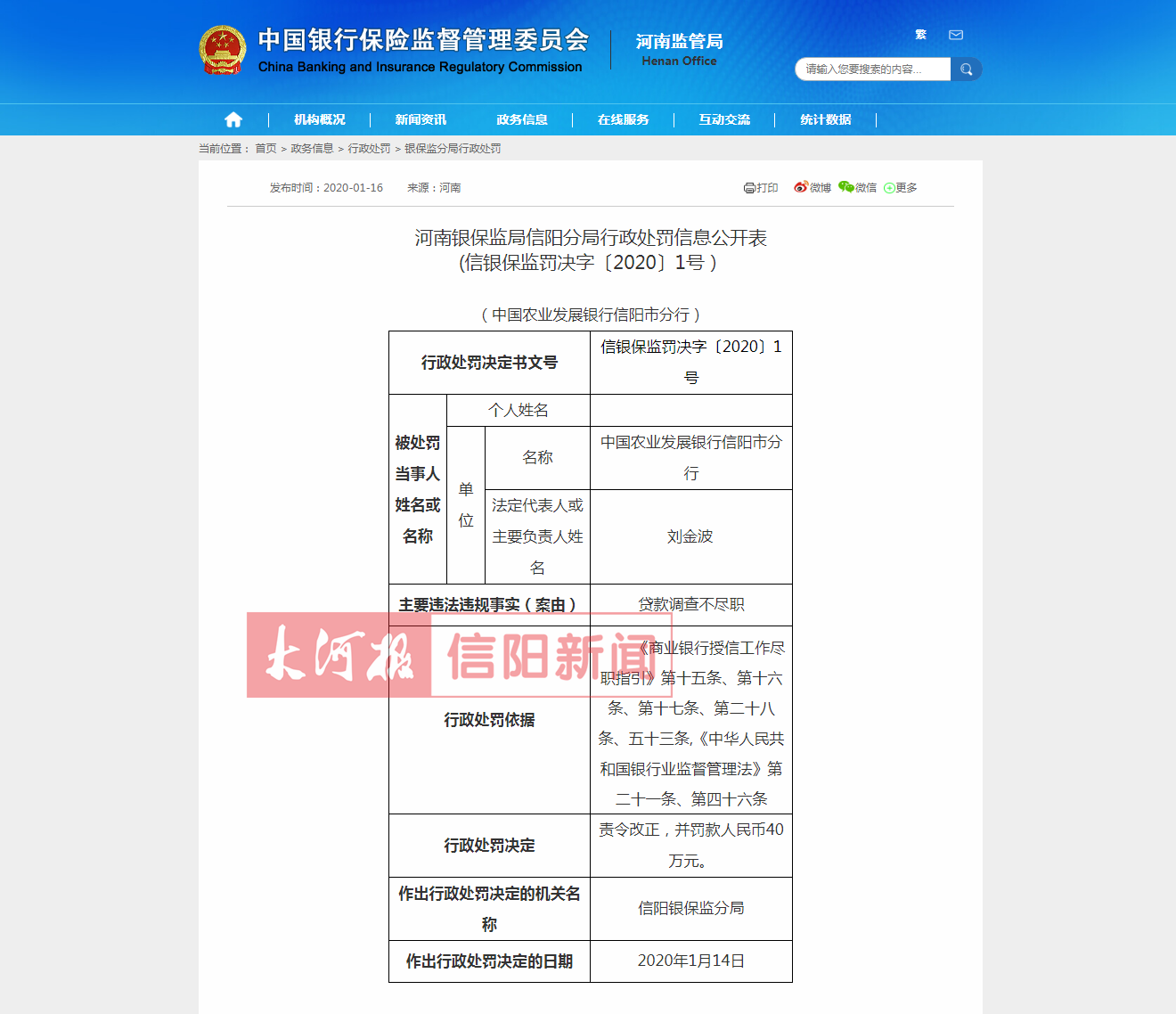Open the mail envelope icon

pos(956,35)
